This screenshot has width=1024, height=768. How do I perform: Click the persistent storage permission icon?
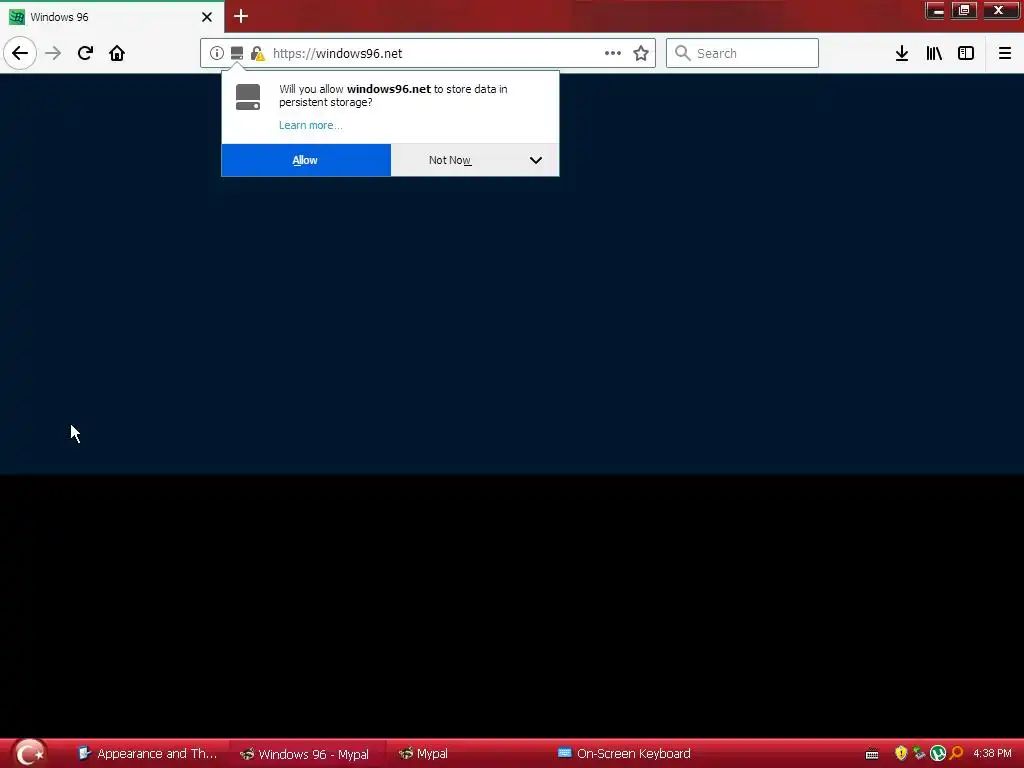pos(237,53)
